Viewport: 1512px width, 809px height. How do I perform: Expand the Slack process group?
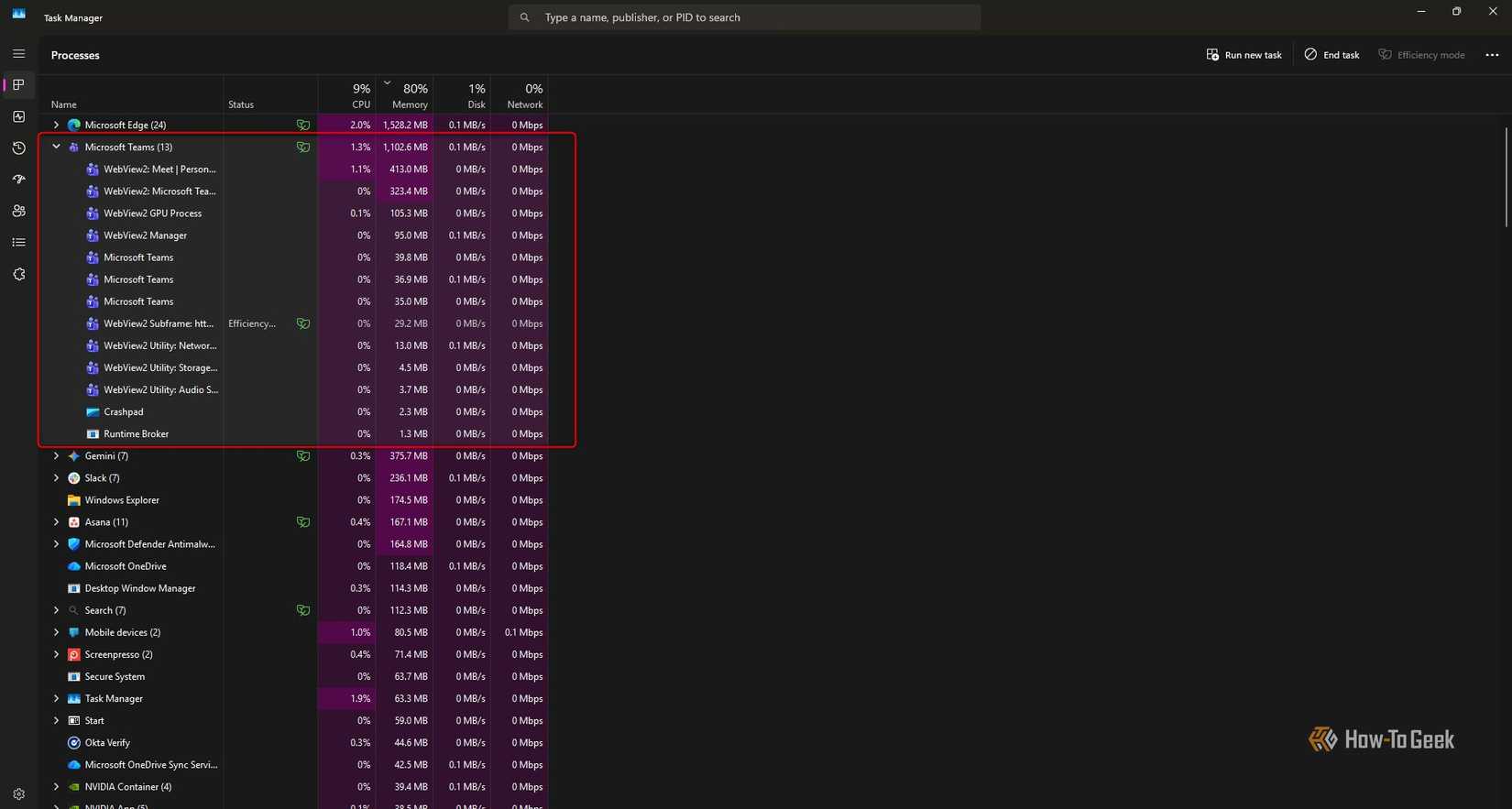pos(56,478)
